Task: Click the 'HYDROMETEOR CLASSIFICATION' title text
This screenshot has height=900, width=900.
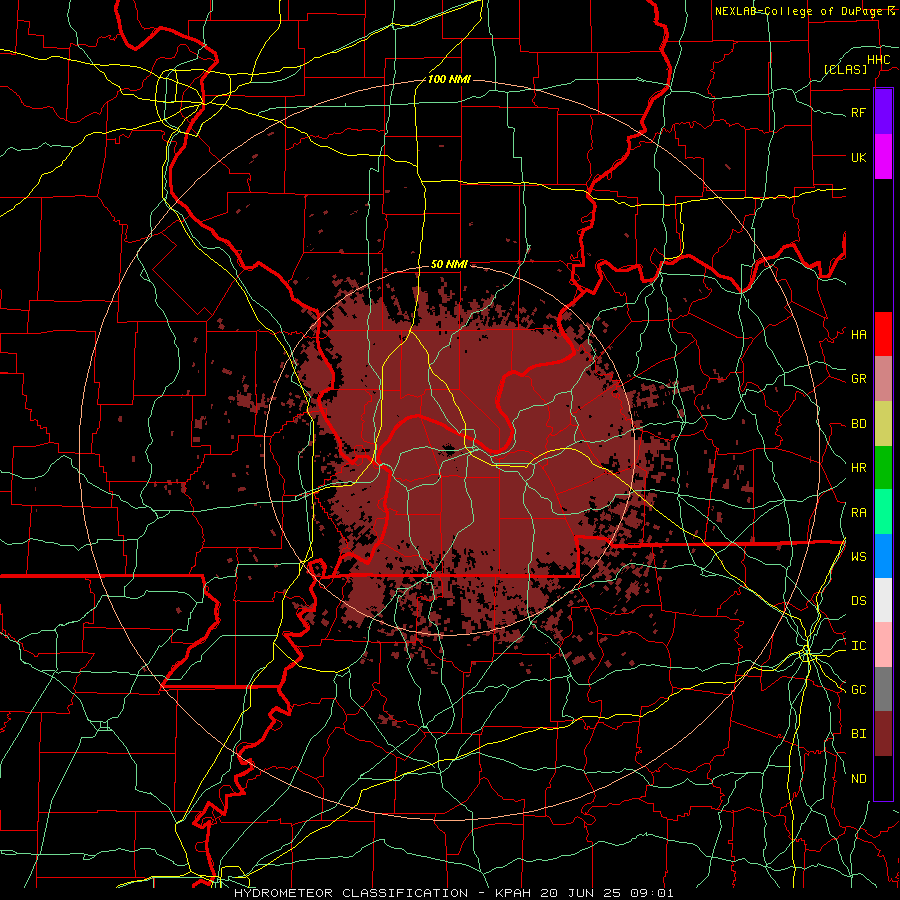Action: point(351,893)
